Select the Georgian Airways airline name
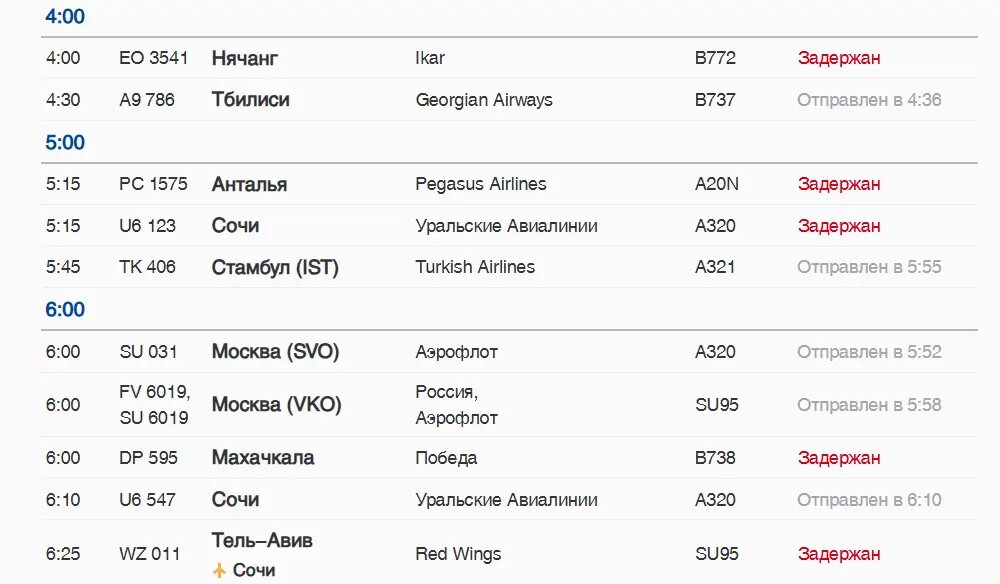 click(483, 100)
